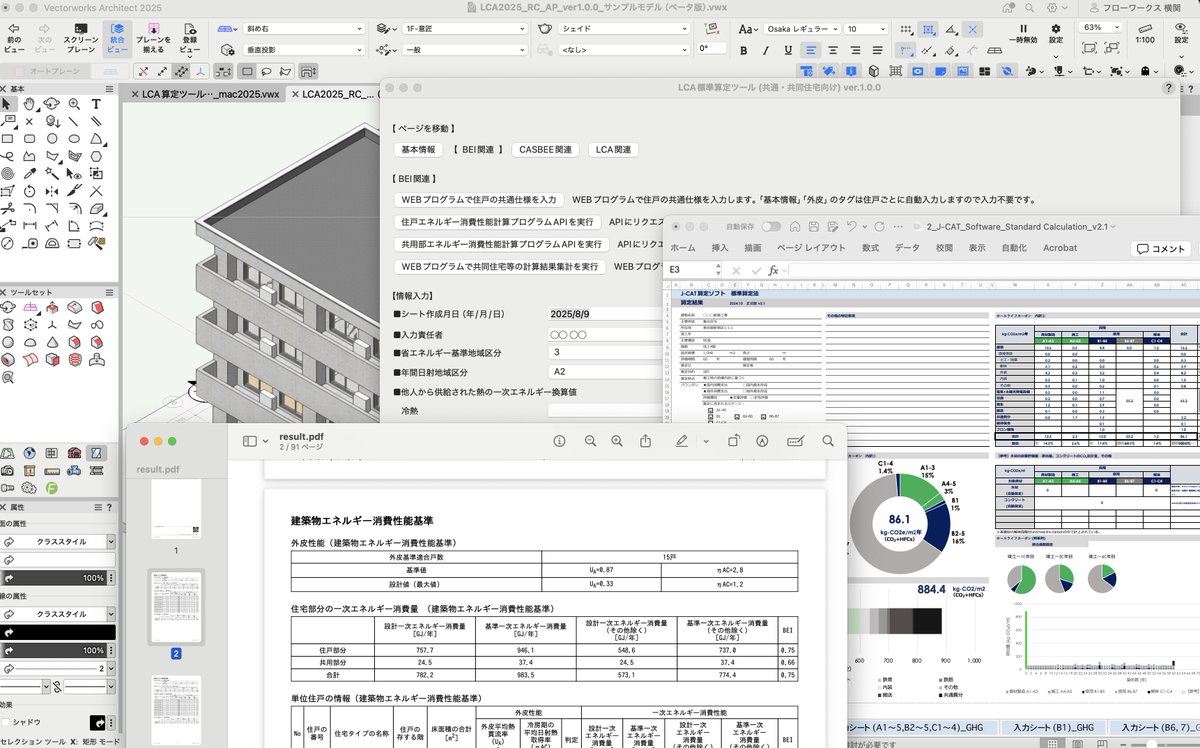Screen dimensions: 1200x748
Task: Click the black line color swatch in 属性
Action: pos(57,632)
